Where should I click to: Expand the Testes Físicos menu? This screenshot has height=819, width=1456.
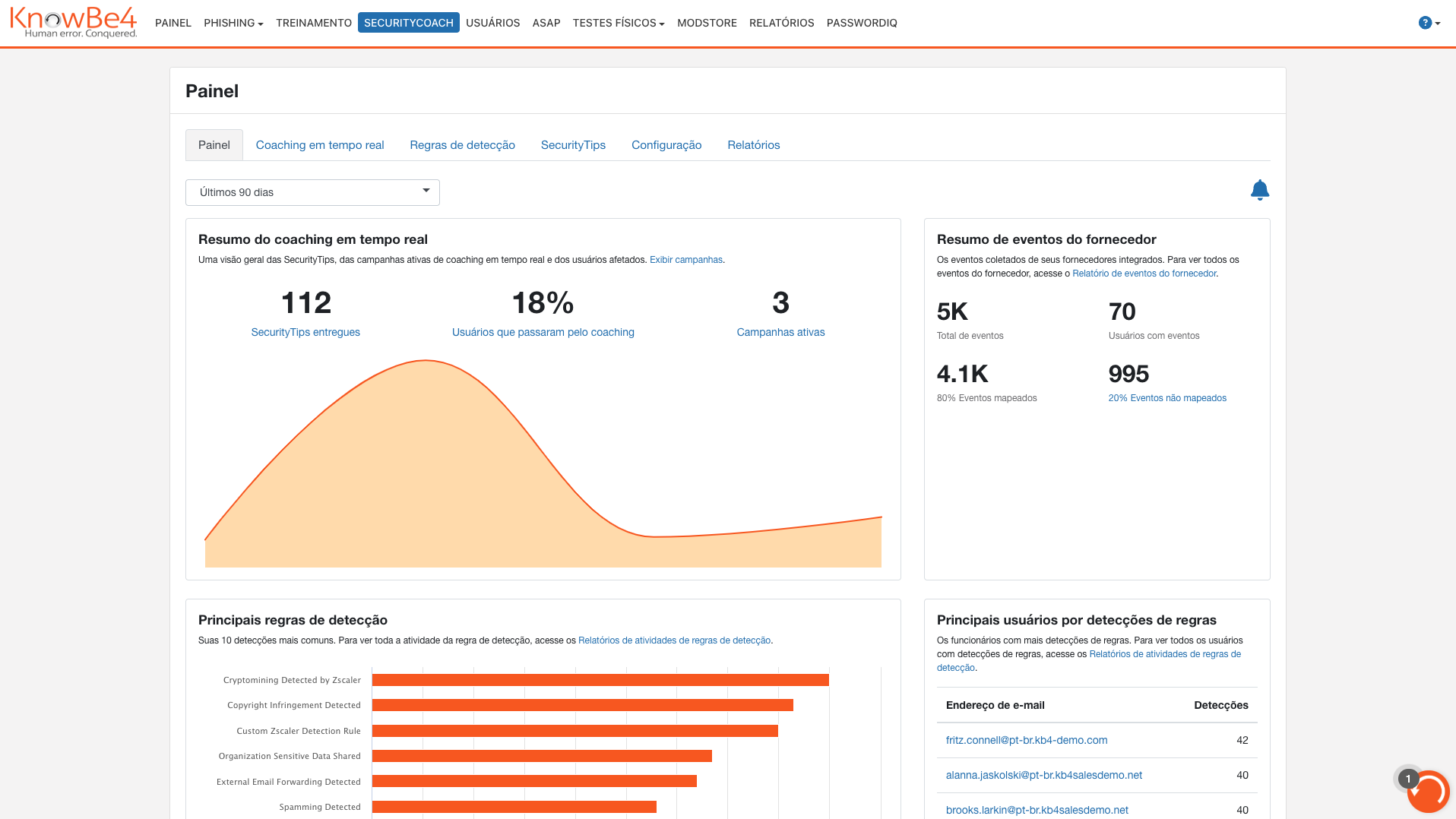coord(618,23)
